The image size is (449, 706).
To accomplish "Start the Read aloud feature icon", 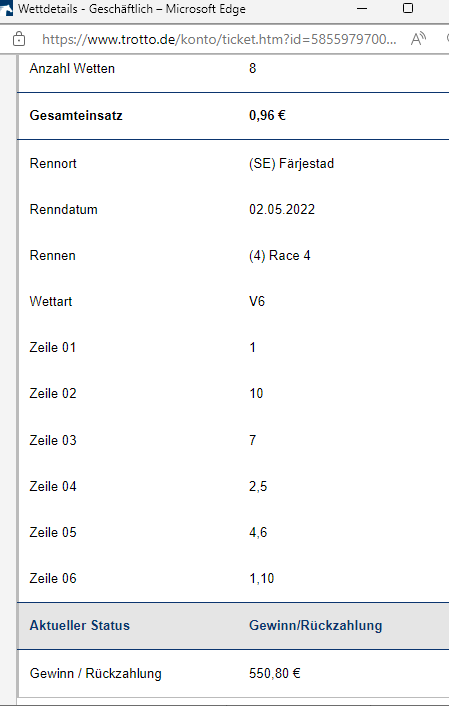I will click(x=418, y=39).
